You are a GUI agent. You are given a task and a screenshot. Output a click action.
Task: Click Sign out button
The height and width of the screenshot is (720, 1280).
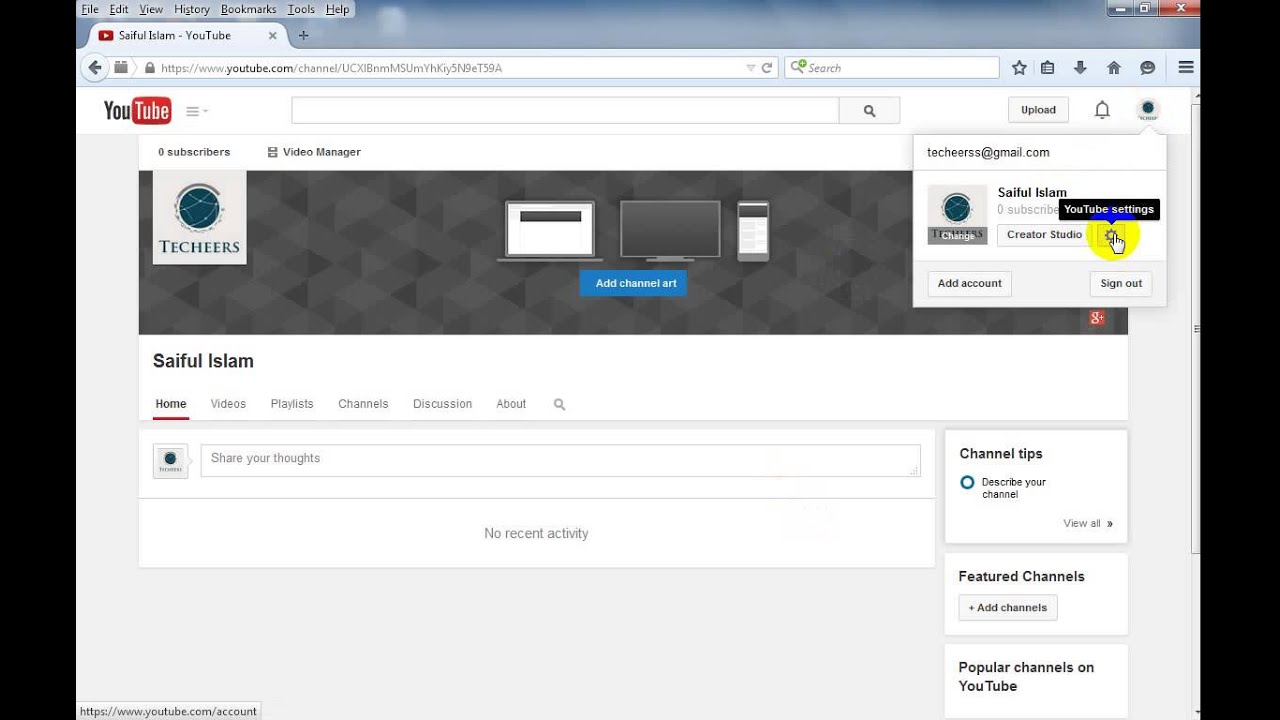point(1121,284)
